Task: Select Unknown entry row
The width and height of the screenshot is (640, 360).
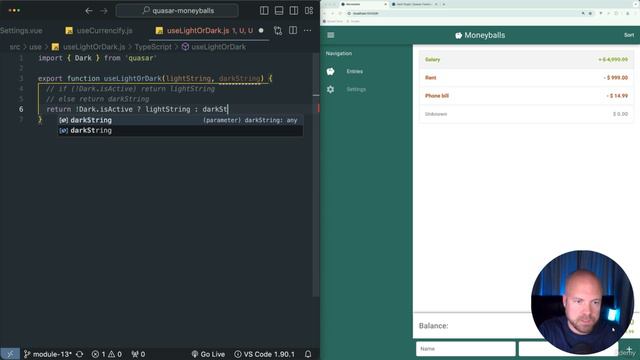Action: pos(526,114)
